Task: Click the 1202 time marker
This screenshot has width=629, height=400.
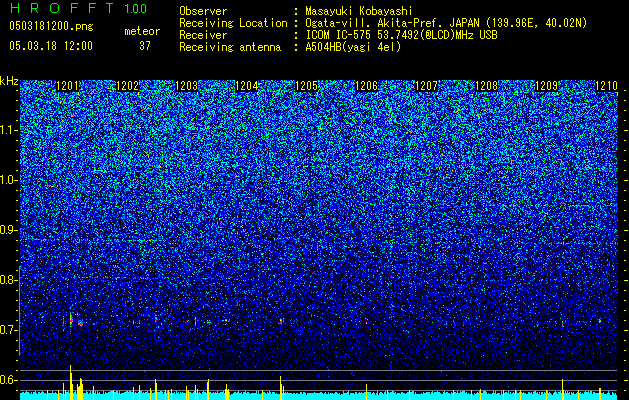Action: 127,86
